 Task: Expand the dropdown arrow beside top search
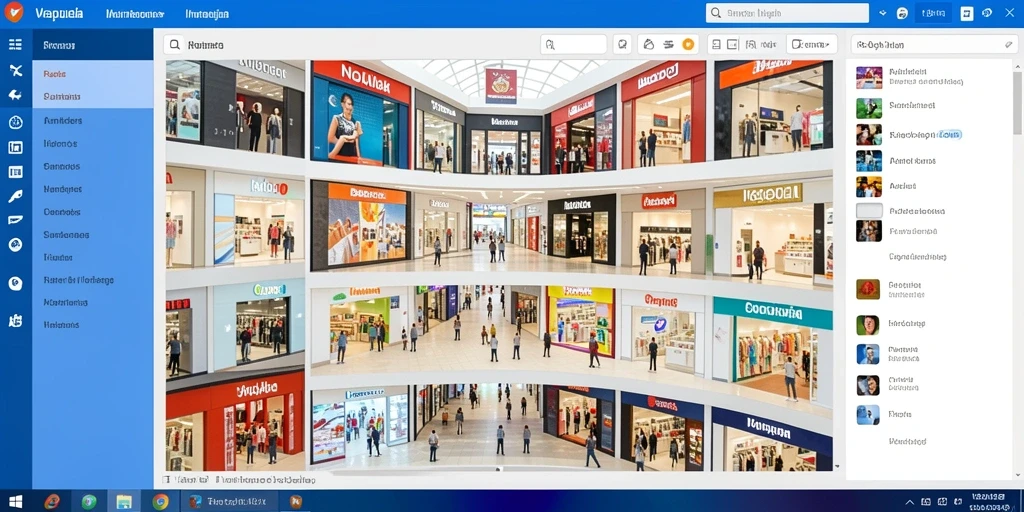coord(883,13)
